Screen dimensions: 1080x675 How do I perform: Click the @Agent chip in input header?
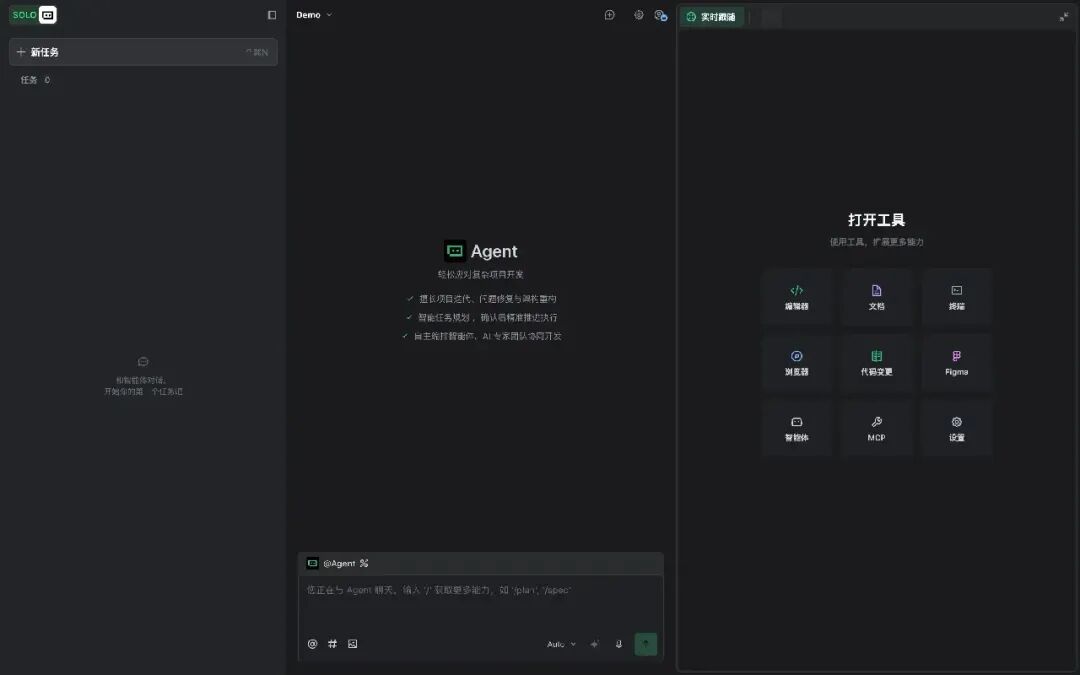(x=331, y=563)
